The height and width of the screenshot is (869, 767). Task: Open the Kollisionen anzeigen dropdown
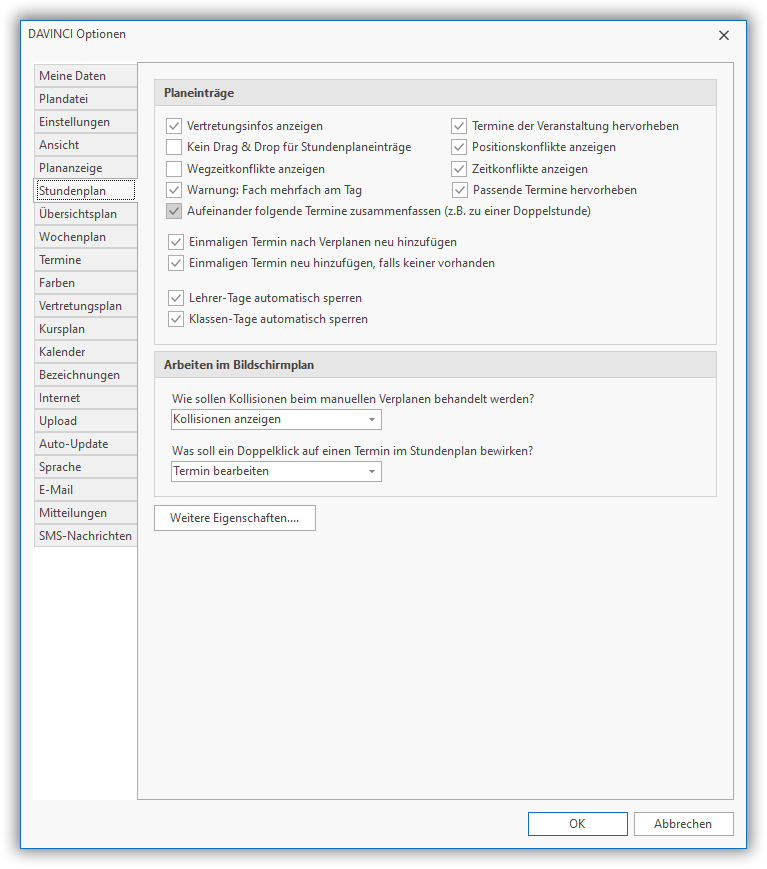(x=276, y=419)
